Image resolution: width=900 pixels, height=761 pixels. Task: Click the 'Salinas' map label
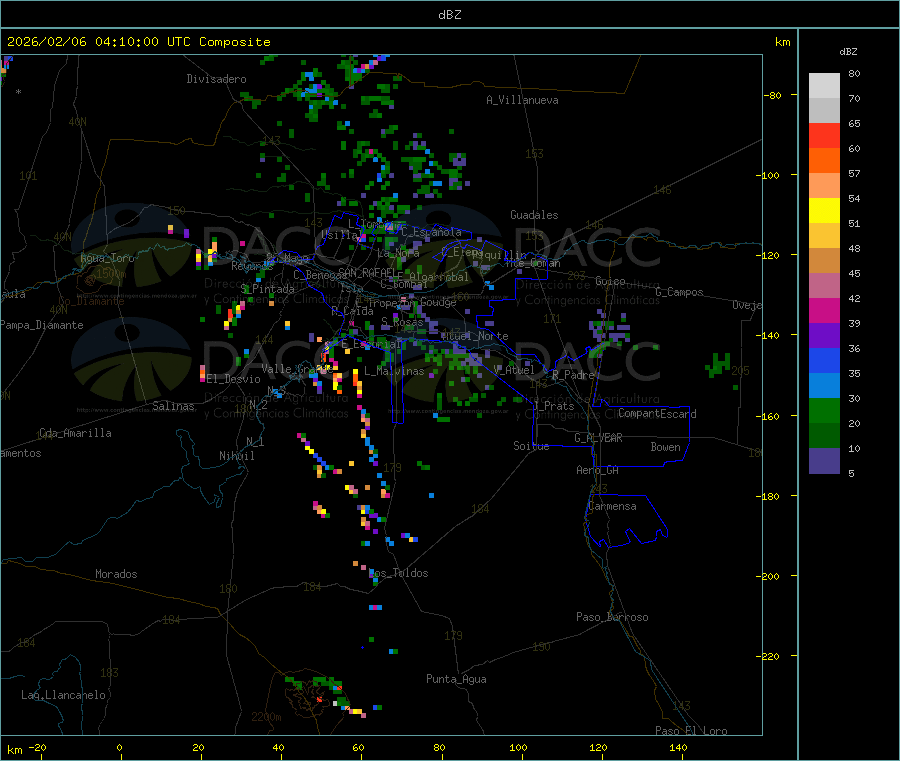pos(173,406)
